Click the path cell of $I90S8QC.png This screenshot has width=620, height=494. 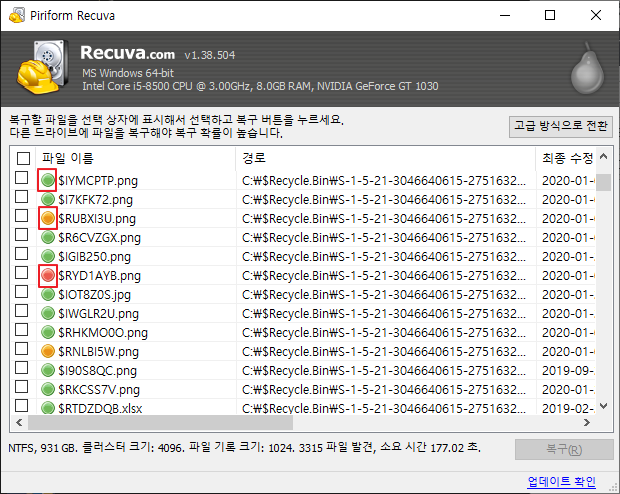[x=384, y=371]
